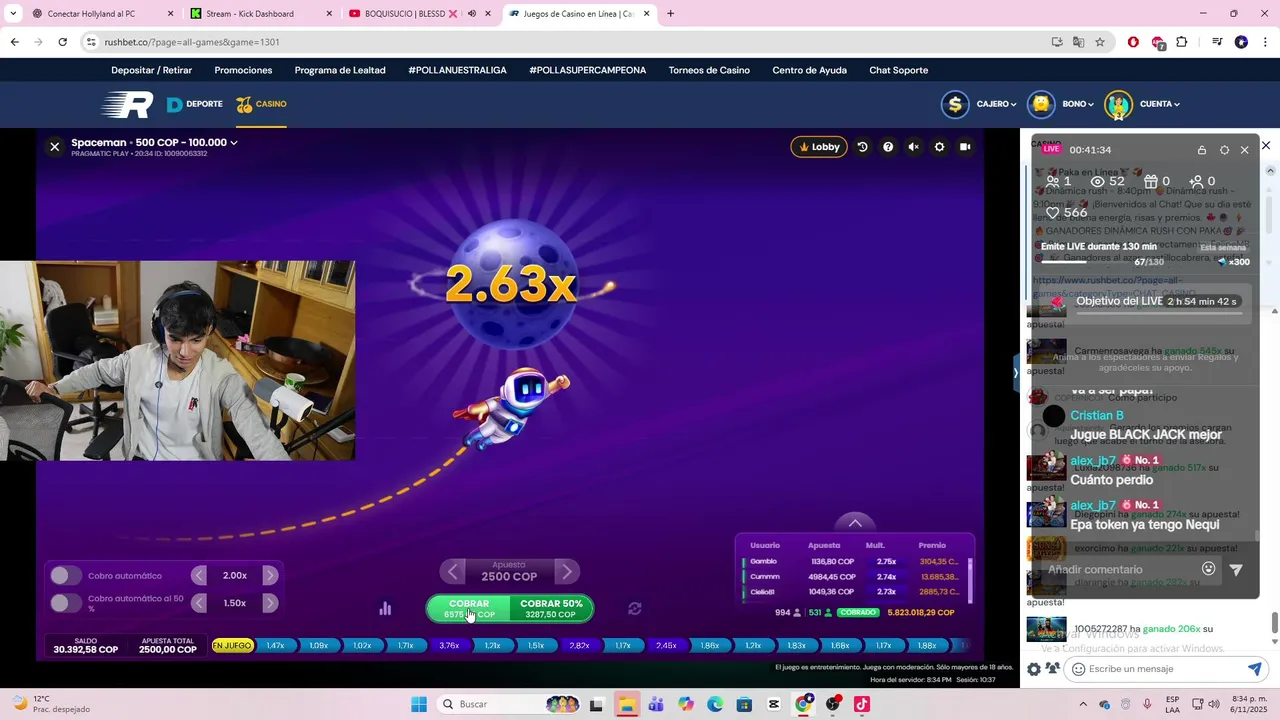
Task: Open Promociones menu item
Action: coord(243,70)
